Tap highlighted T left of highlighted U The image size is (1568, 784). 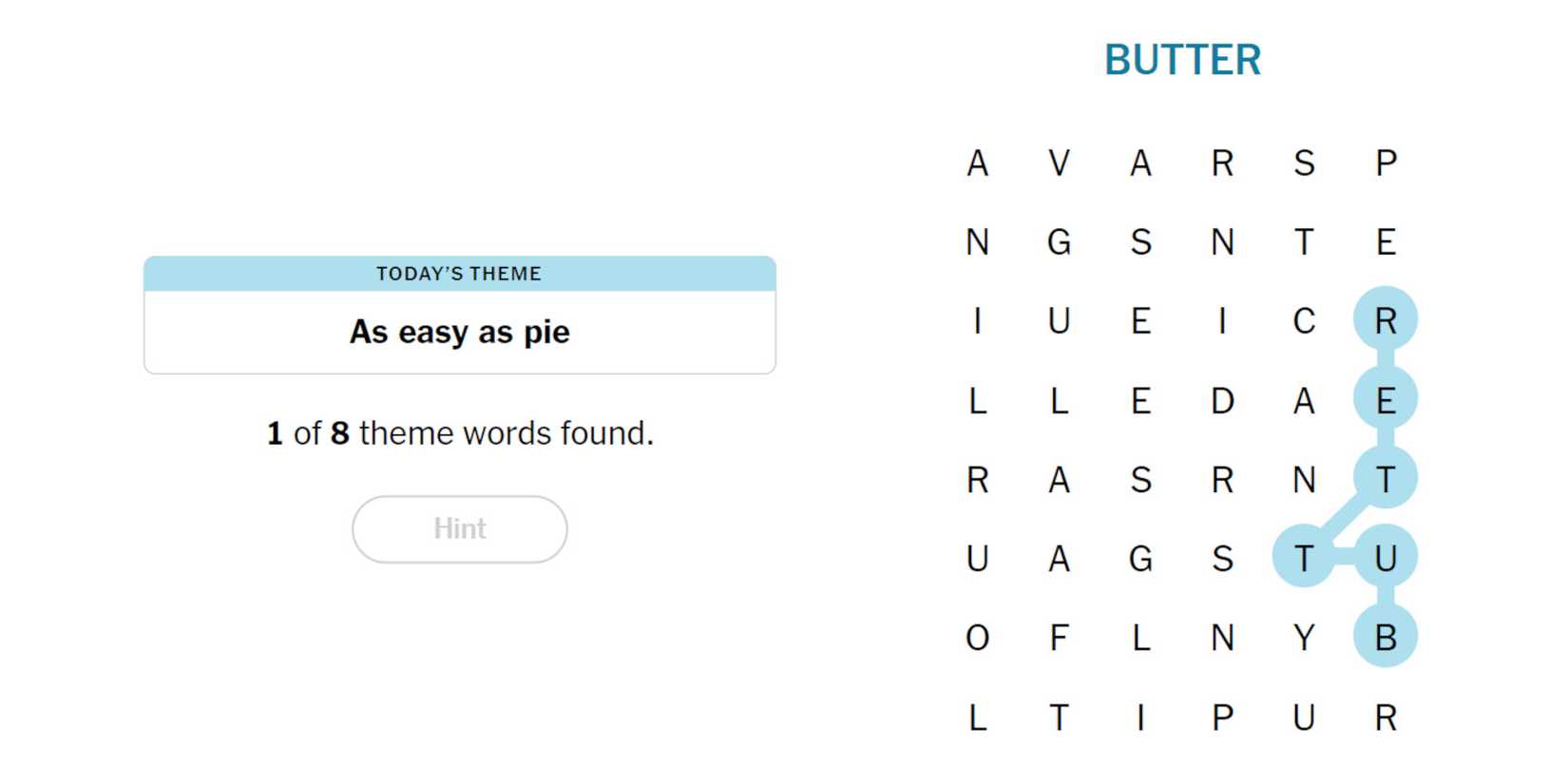pos(1304,559)
